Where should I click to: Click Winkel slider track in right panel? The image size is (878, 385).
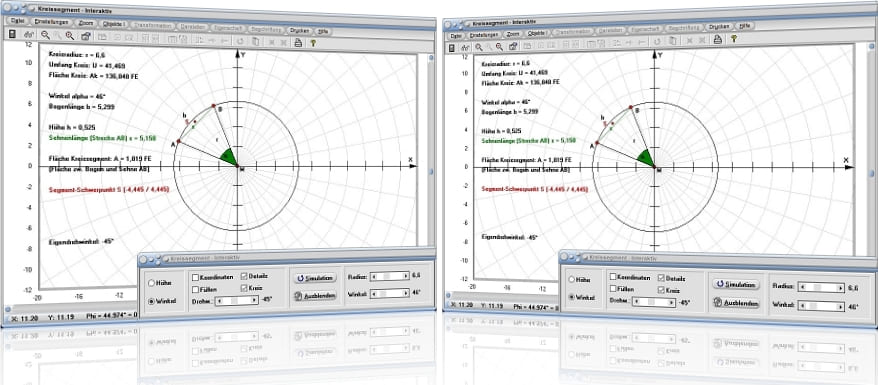pos(821,307)
